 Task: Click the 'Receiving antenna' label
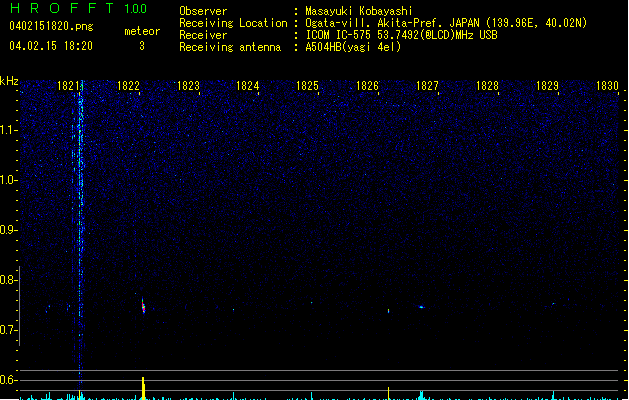pos(230,47)
